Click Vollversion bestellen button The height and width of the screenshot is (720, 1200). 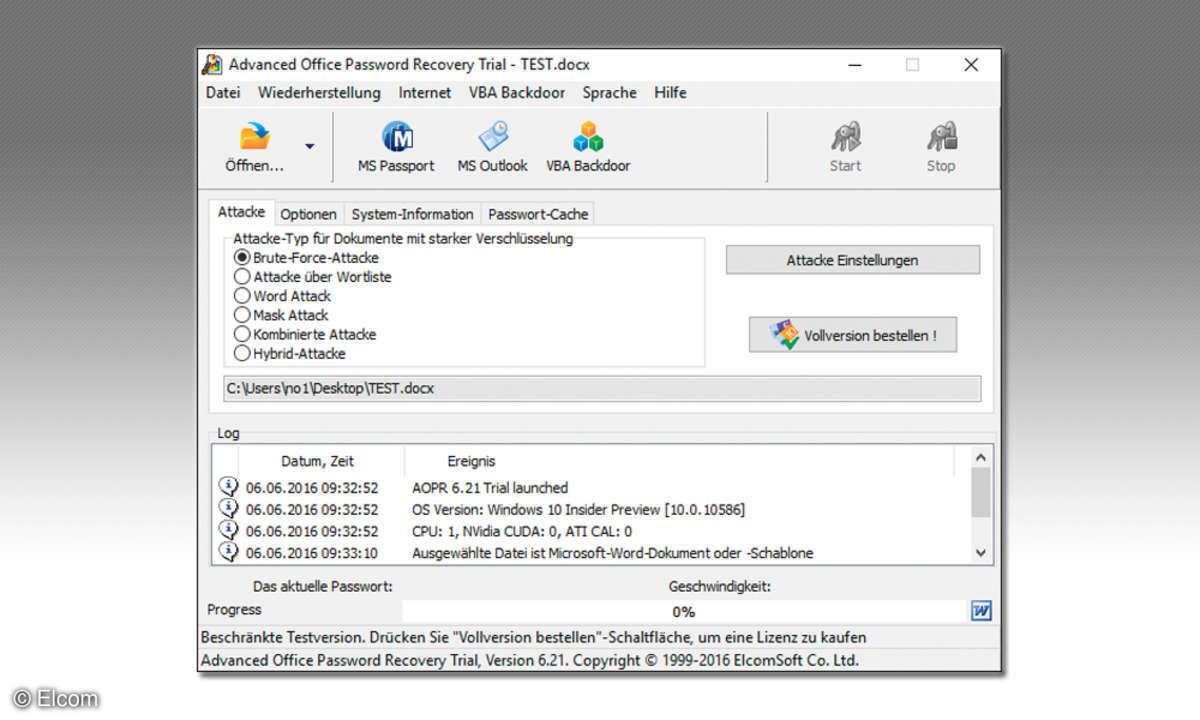click(852, 335)
